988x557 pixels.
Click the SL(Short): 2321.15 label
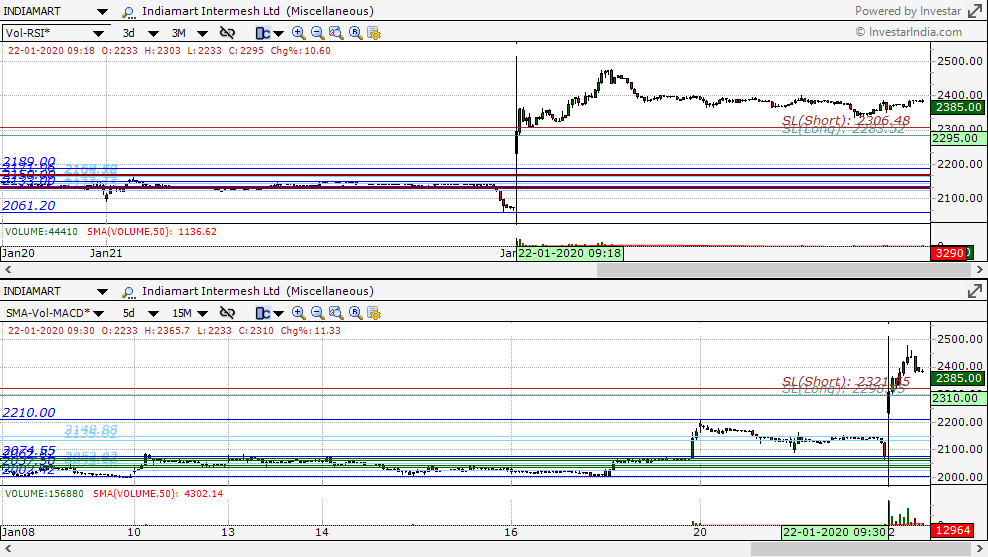point(846,382)
